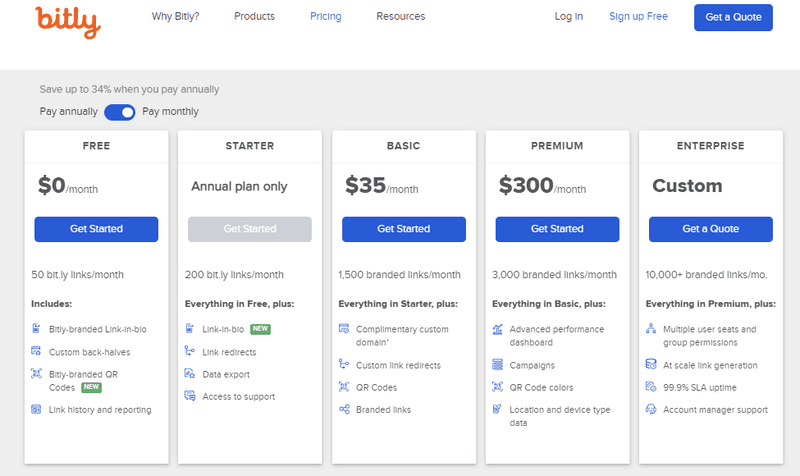The width and height of the screenshot is (800, 476).
Task: Click the Bitly logo
Action: click(68, 21)
